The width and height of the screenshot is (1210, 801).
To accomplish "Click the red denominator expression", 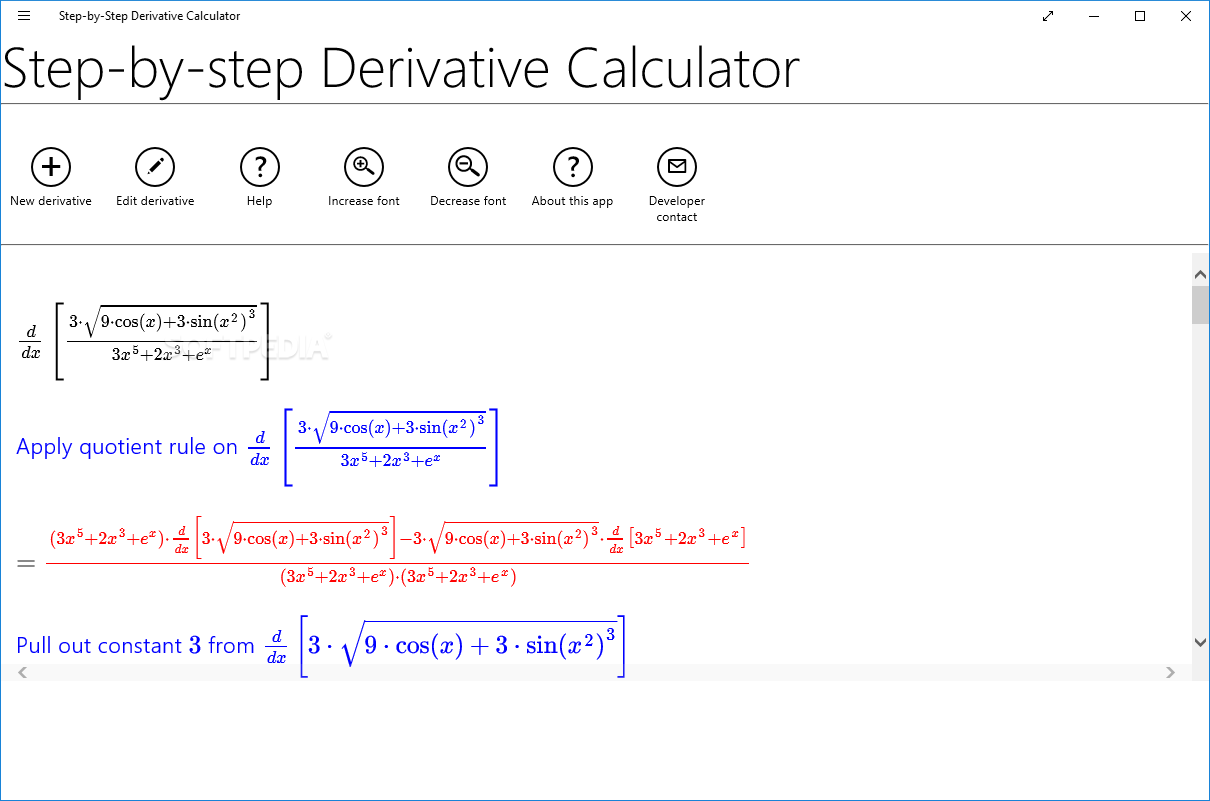I will [398, 577].
